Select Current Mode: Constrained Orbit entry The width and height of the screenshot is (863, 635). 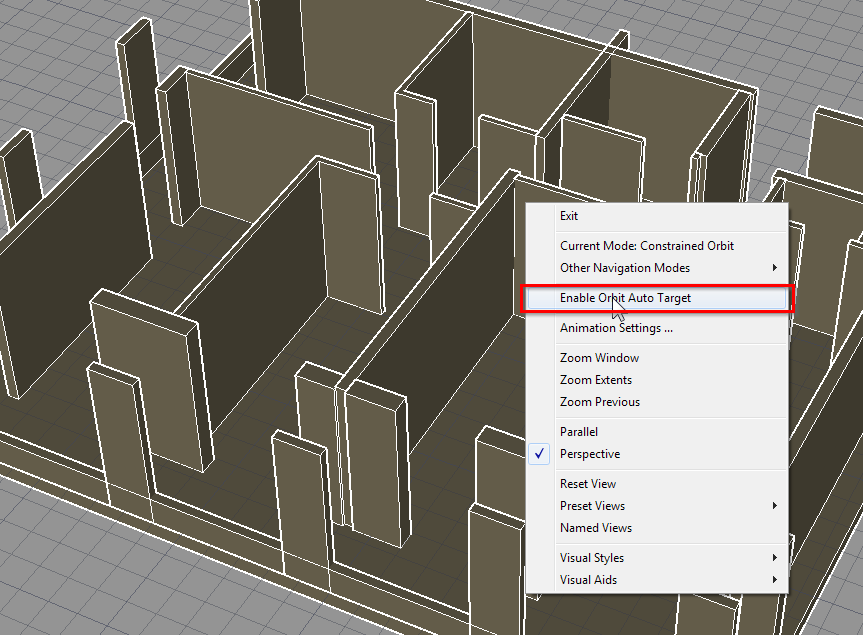tap(647, 246)
